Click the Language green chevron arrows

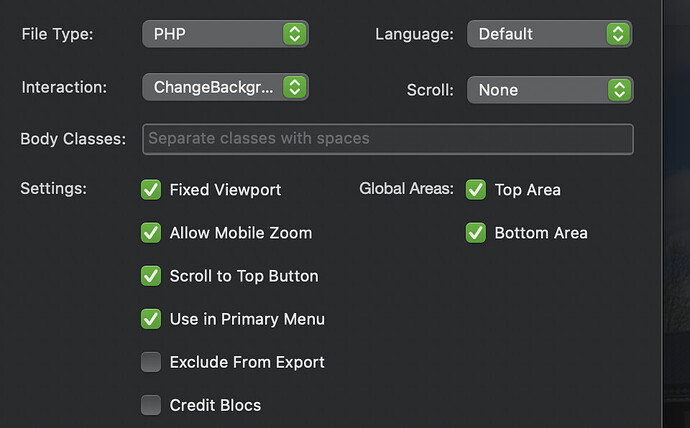coord(619,34)
